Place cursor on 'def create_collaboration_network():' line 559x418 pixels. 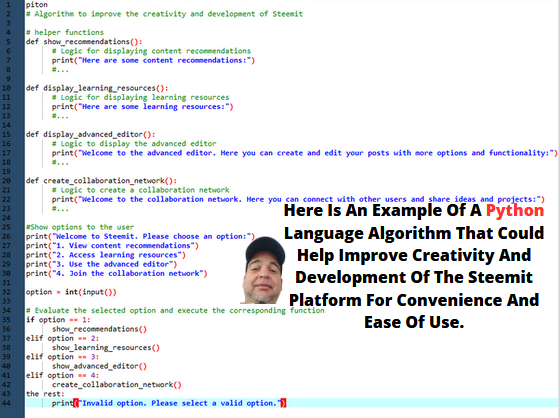(101, 181)
